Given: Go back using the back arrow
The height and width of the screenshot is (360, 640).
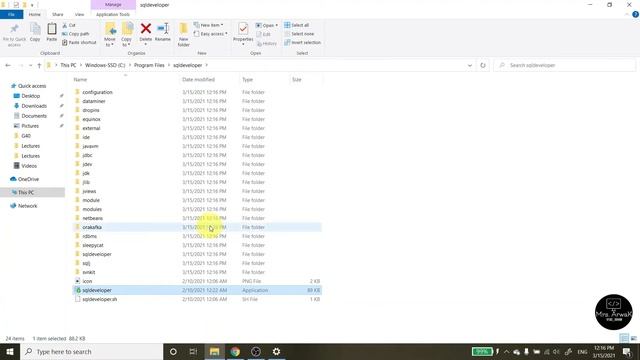Looking at the screenshot, I should pos(8,65).
